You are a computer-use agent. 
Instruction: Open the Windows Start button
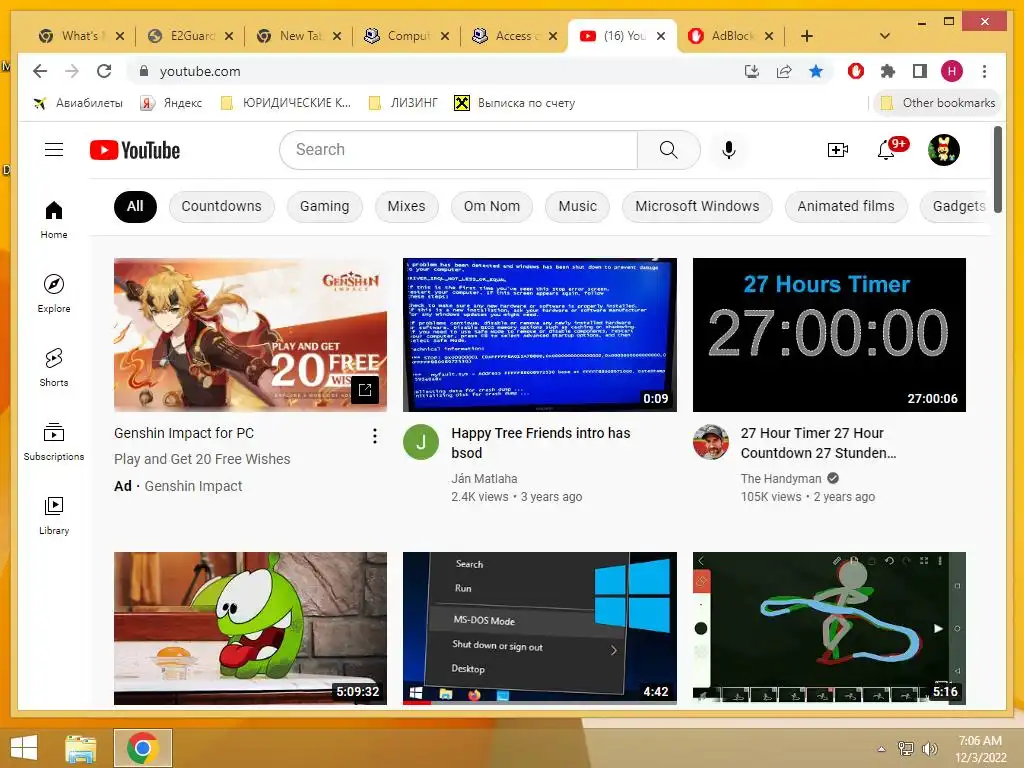24,748
